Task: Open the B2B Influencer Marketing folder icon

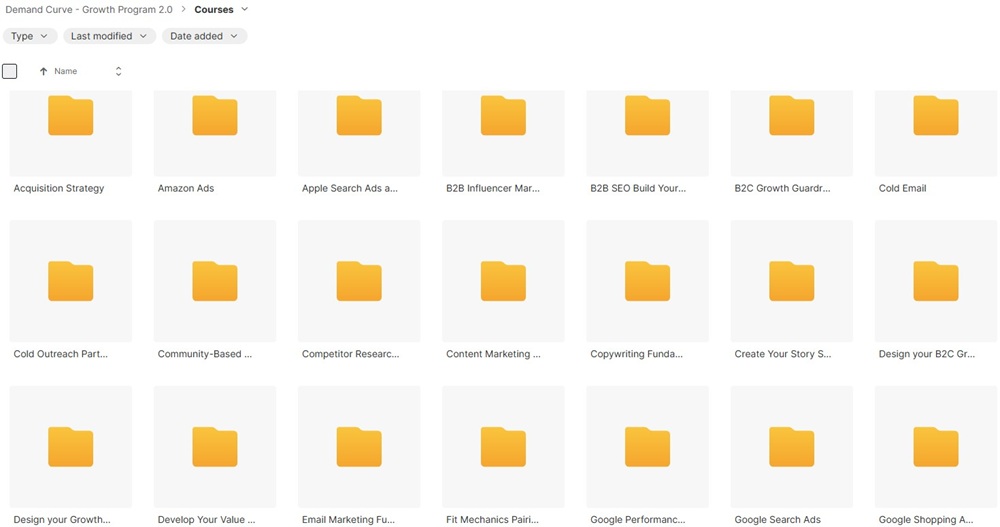Action: point(503,116)
